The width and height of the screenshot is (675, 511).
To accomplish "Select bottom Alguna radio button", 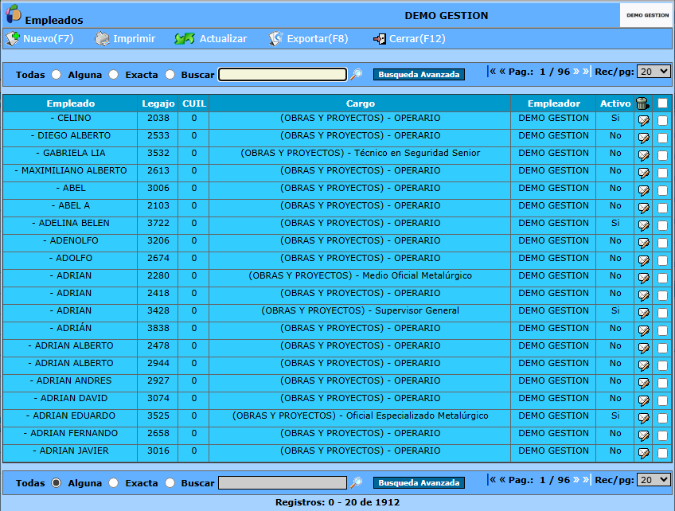I will coord(114,483).
